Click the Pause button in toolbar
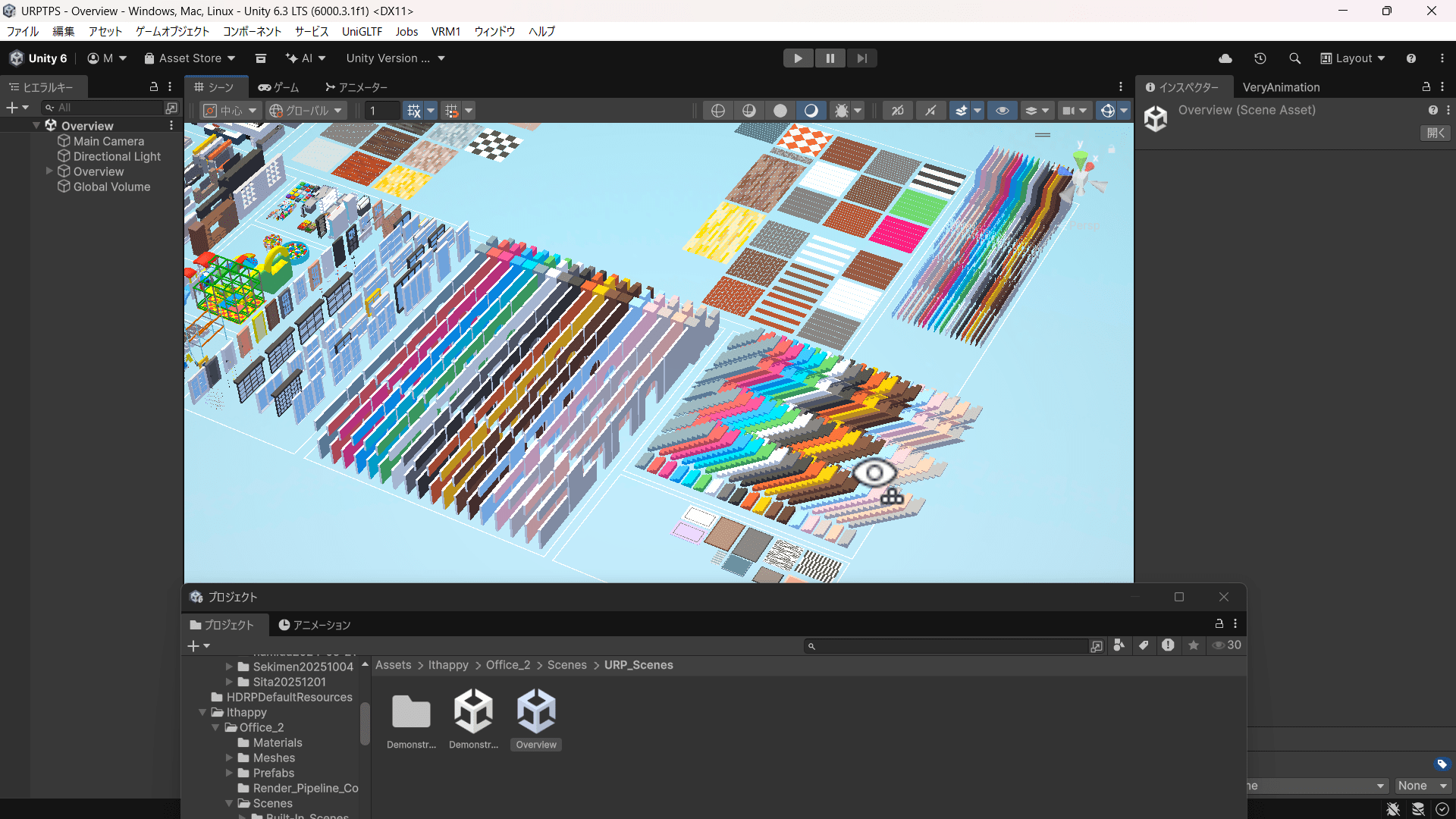 830,58
